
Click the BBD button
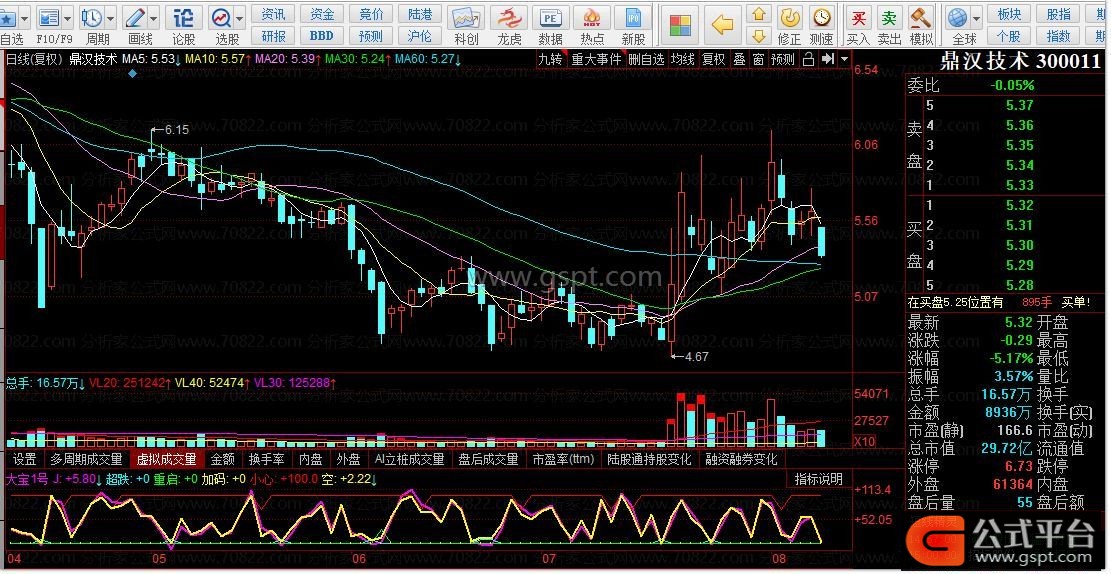click(x=322, y=35)
